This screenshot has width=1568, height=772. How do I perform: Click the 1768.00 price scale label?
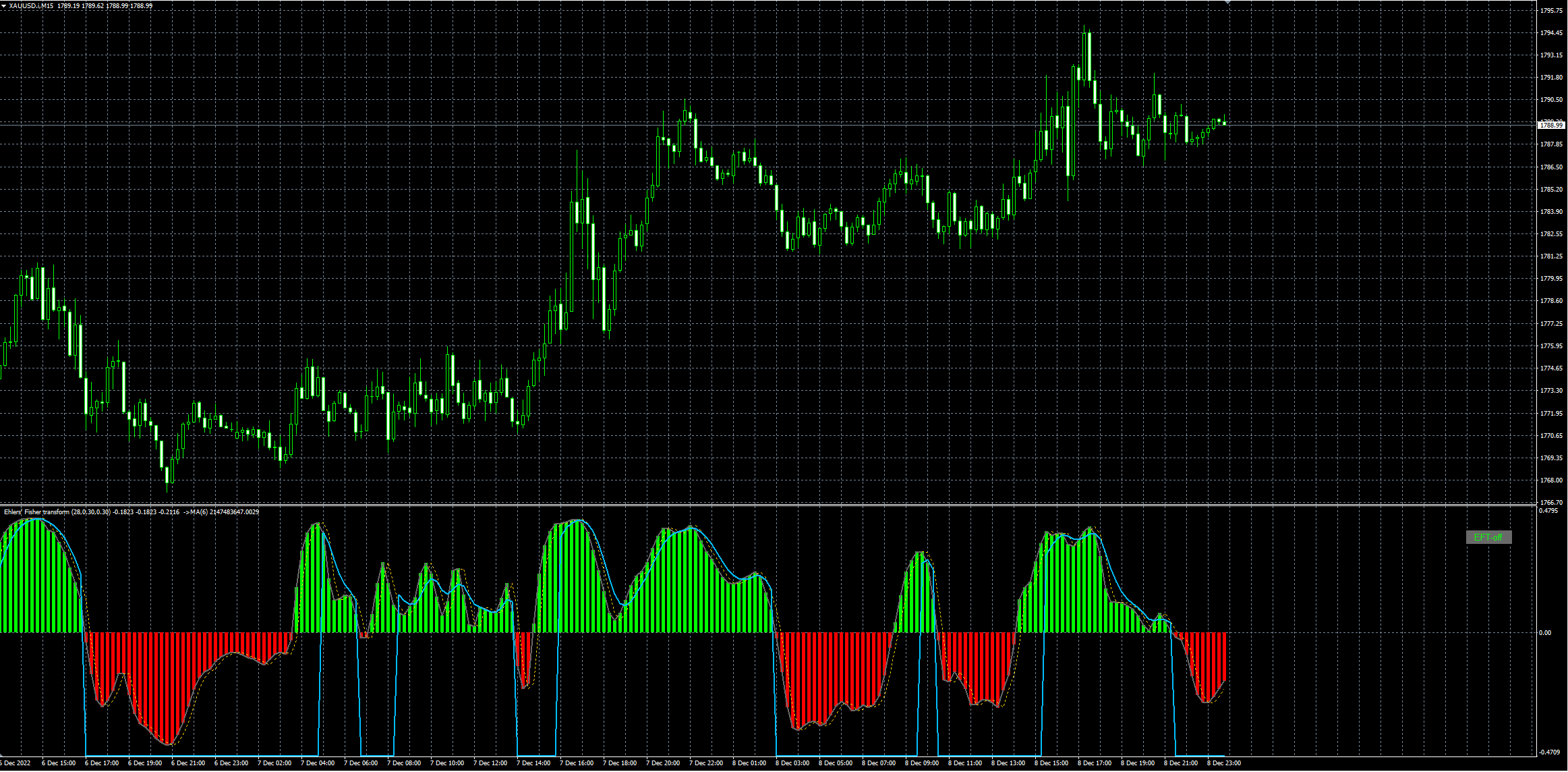1551,480
